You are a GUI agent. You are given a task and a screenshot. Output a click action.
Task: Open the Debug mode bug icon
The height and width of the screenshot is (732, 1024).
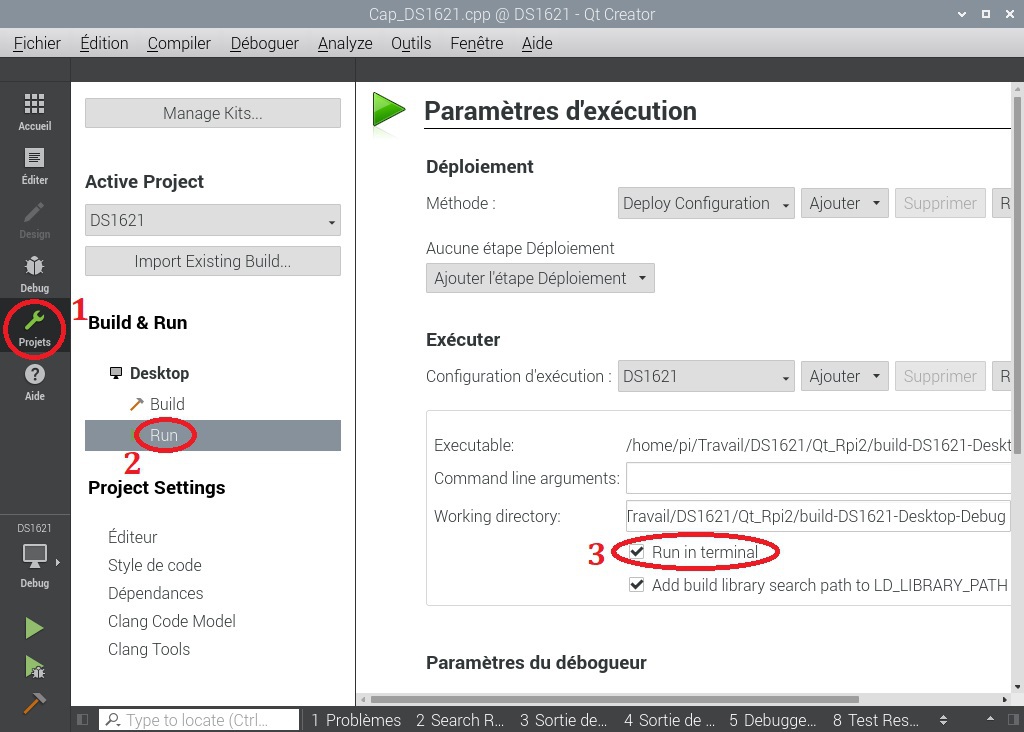point(34,273)
